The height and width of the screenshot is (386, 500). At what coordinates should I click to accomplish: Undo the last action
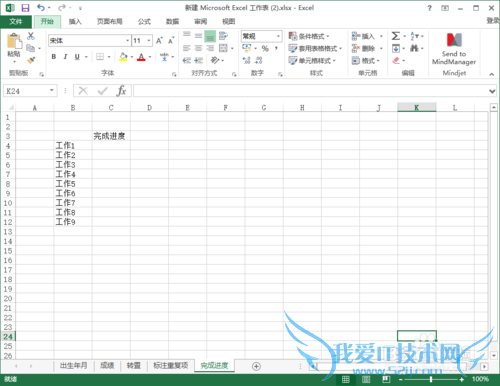(41, 8)
